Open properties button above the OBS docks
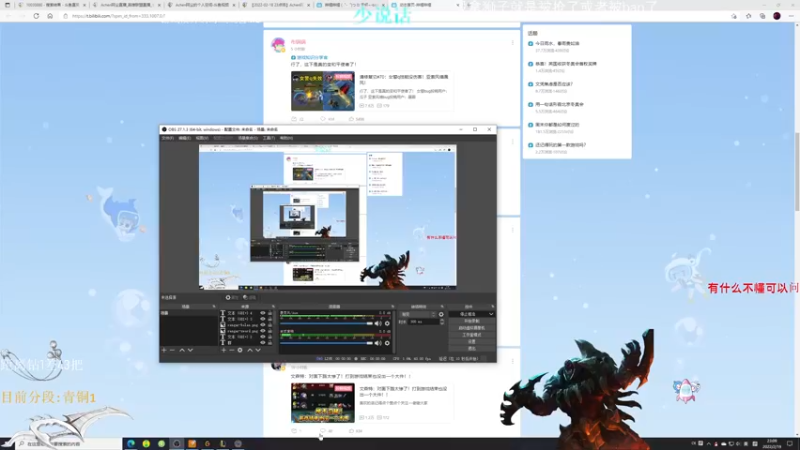The height and width of the screenshot is (450, 800). pyautogui.click(x=232, y=297)
